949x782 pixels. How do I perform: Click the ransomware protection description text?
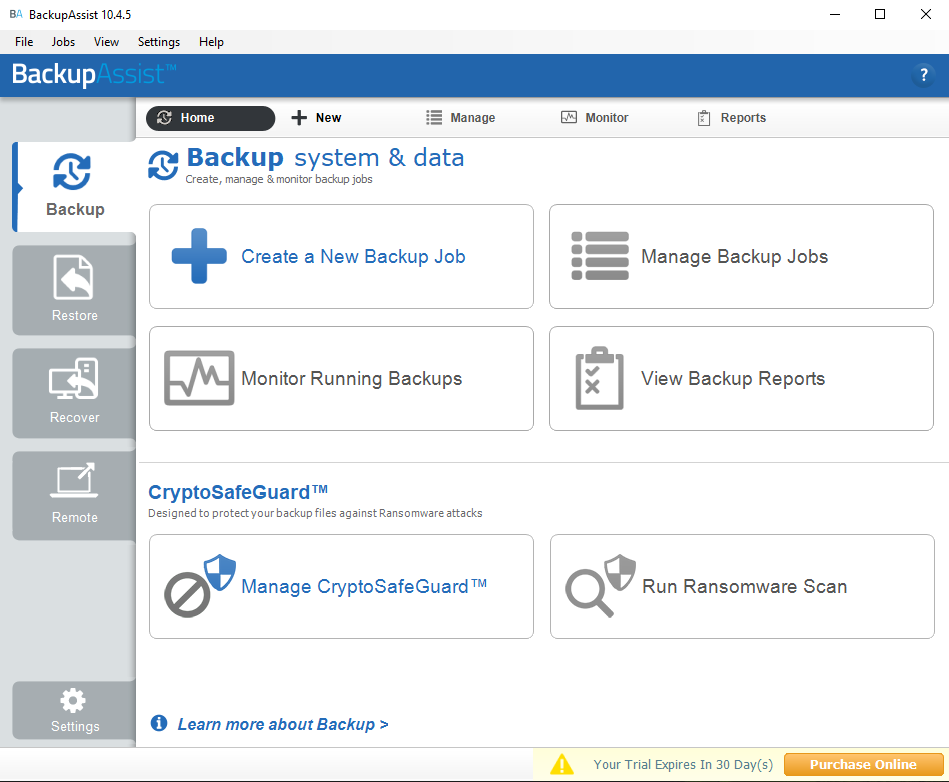315,513
